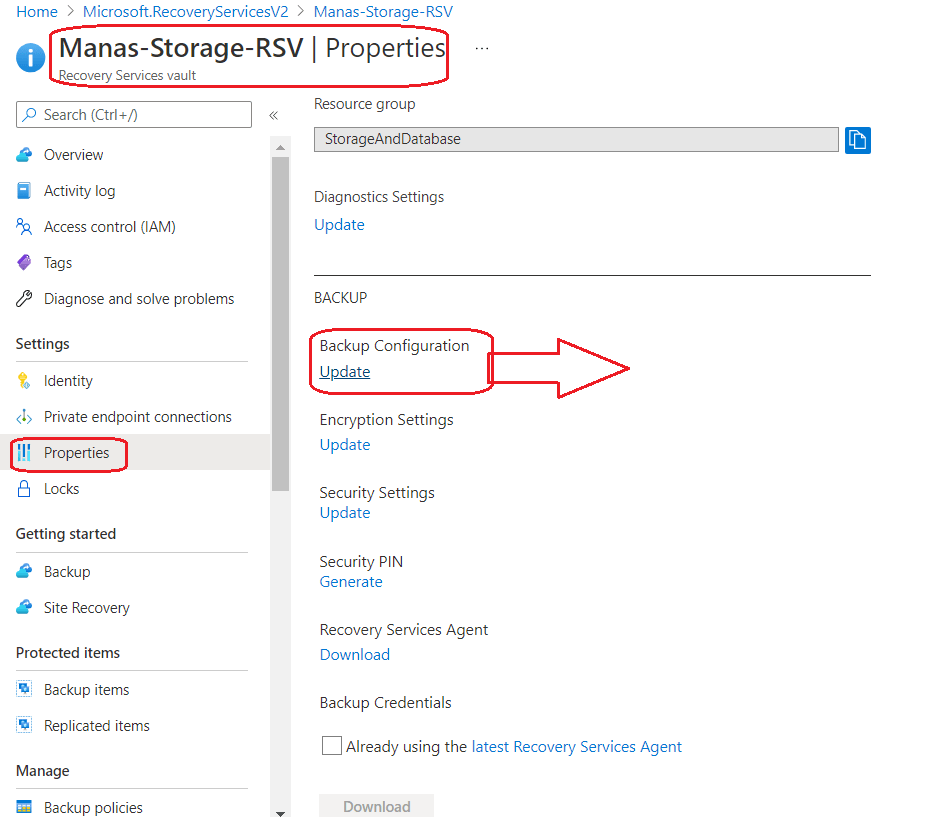Focus the sidebar Search box
Screen dimensions: 935x817
[134, 114]
